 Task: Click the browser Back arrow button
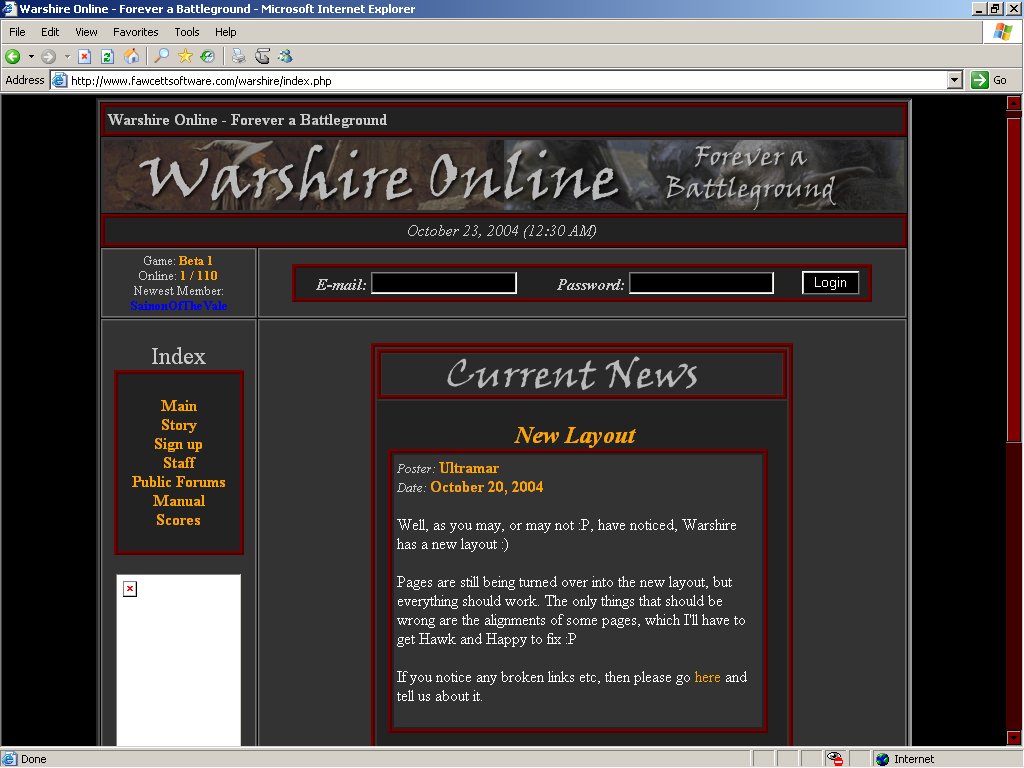click(x=13, y=57)
